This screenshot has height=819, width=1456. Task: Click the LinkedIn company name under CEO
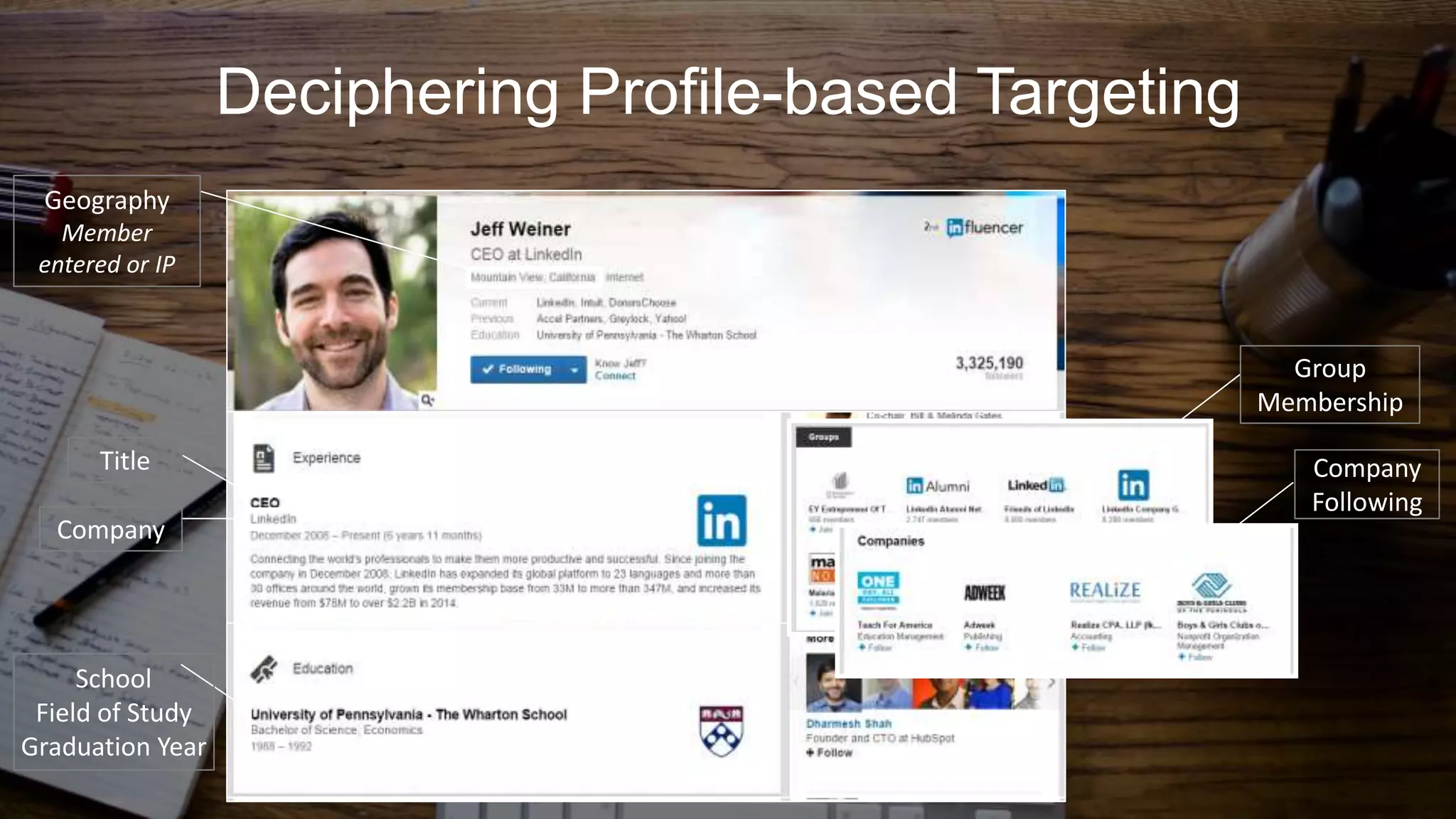tap(273, 519)
